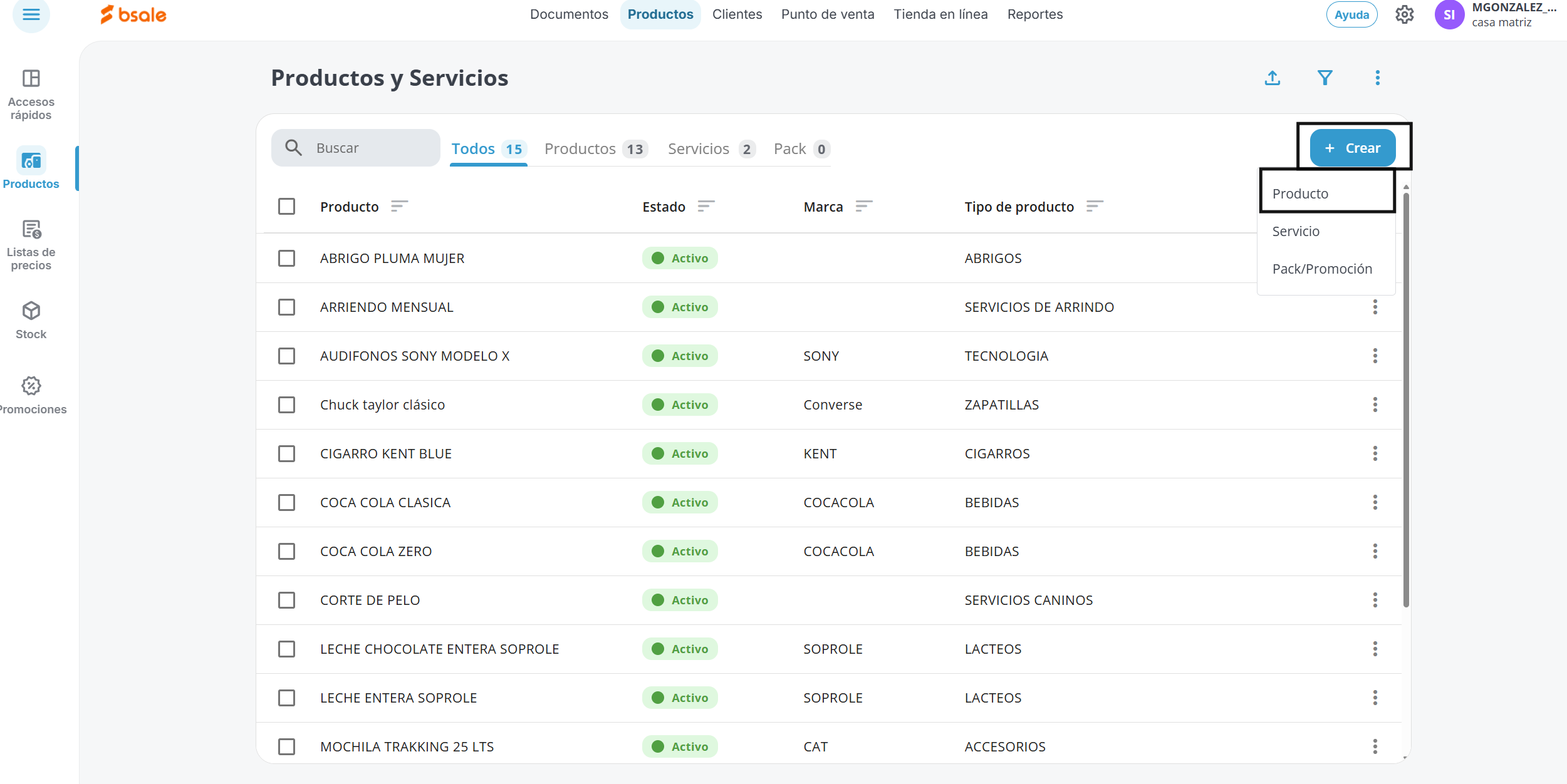Toggle select-all checkbox in header
Viewport: 1567px width, 784px height.
point(286,206)
